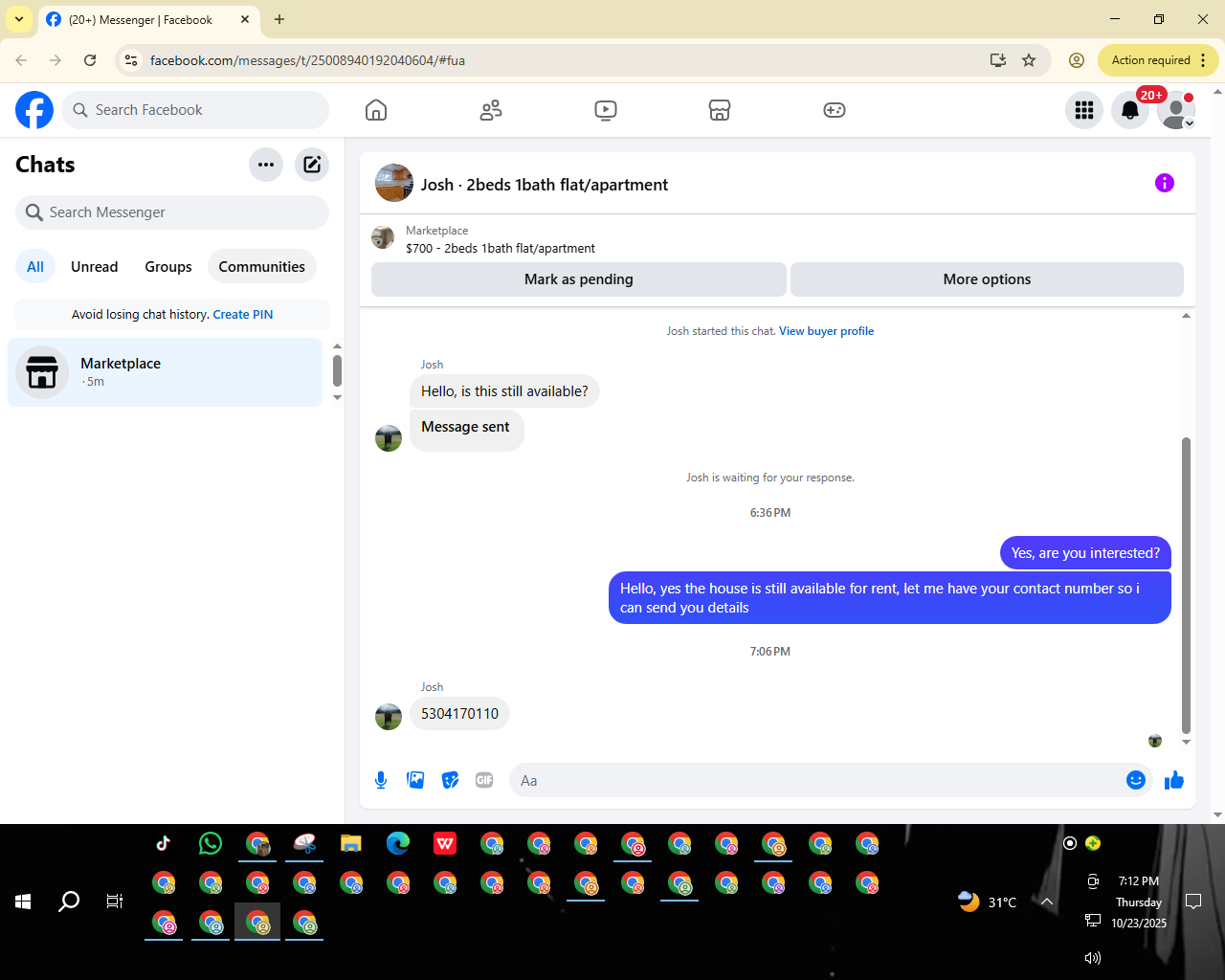The width and height of the screenshot is (1225, 980).
Task: Select the Groups chats filter
Action: pyautogui.click(x=168, y=267)
